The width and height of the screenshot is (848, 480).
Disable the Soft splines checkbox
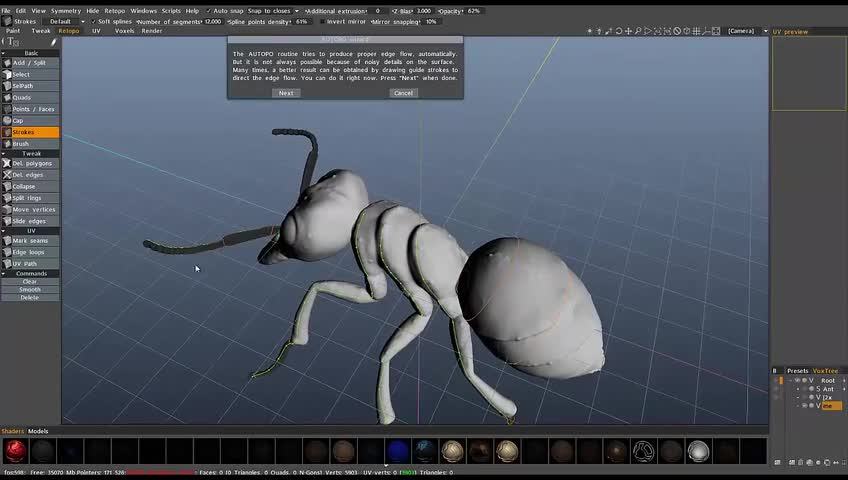click(x=96, y=21)
